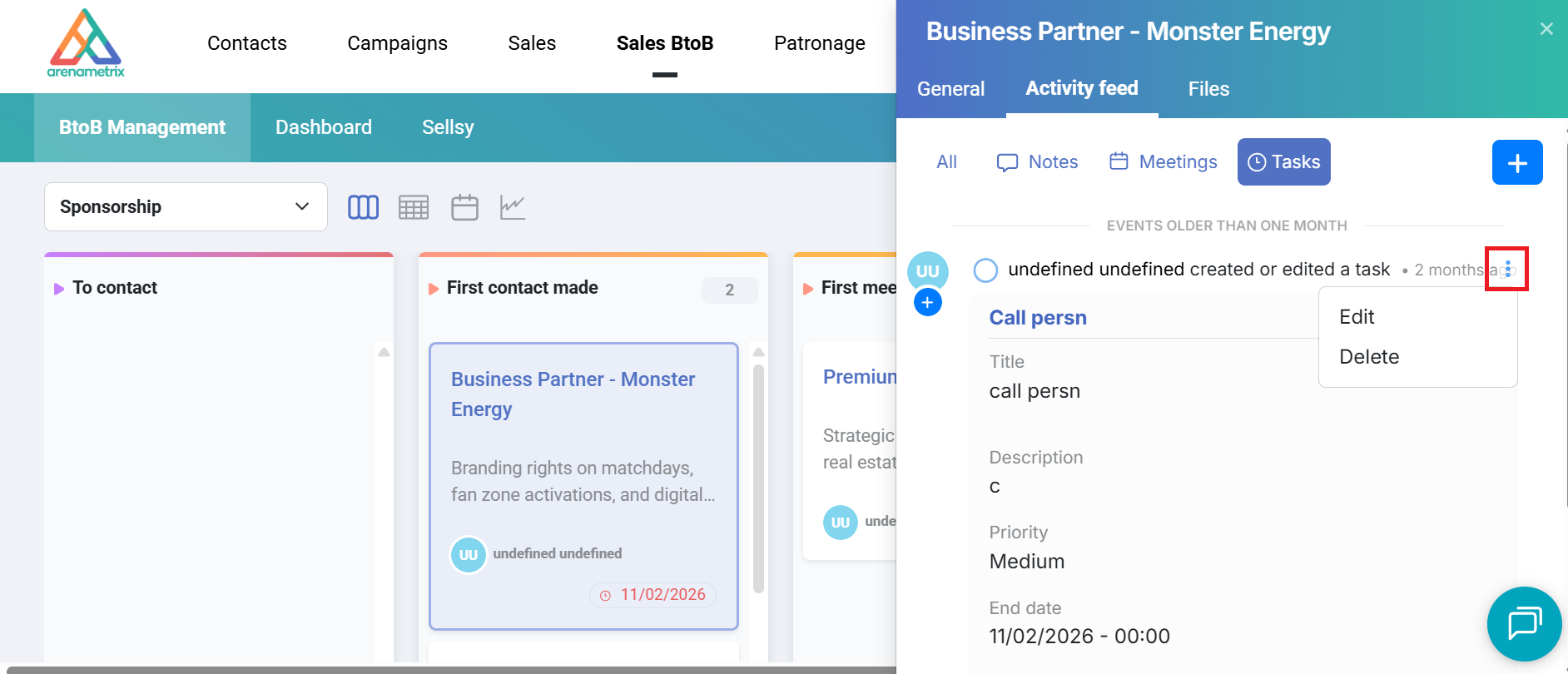Open the chart statistics view

[x=513, y=207]
